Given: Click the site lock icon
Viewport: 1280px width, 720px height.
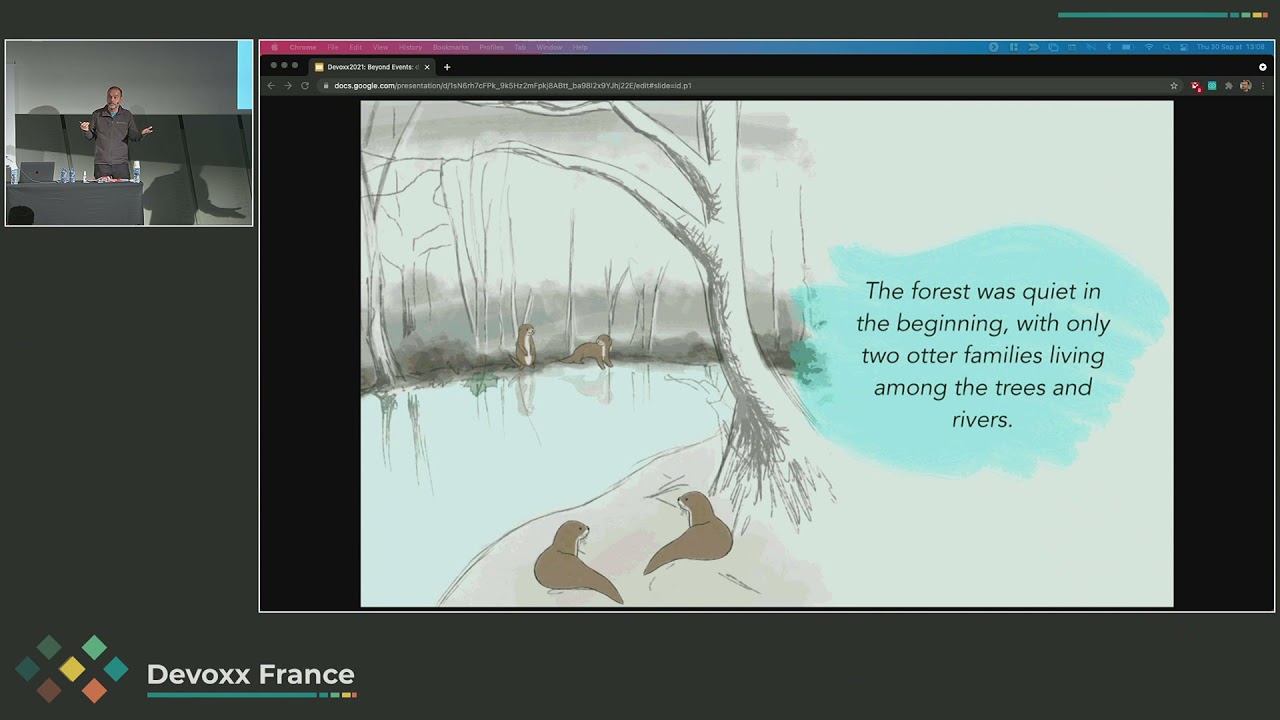Looking at the screenshot, I should (325, 86).
